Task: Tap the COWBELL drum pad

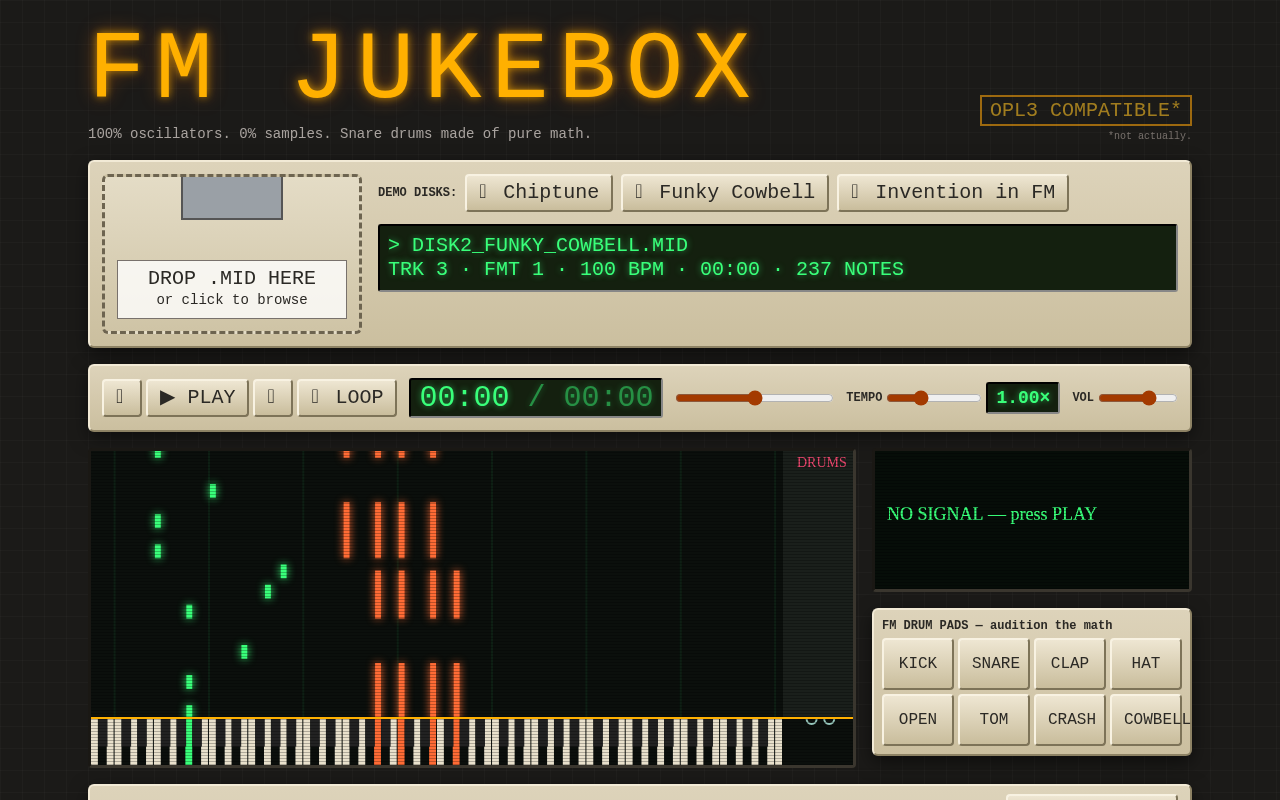Action: coord(1146,720)
